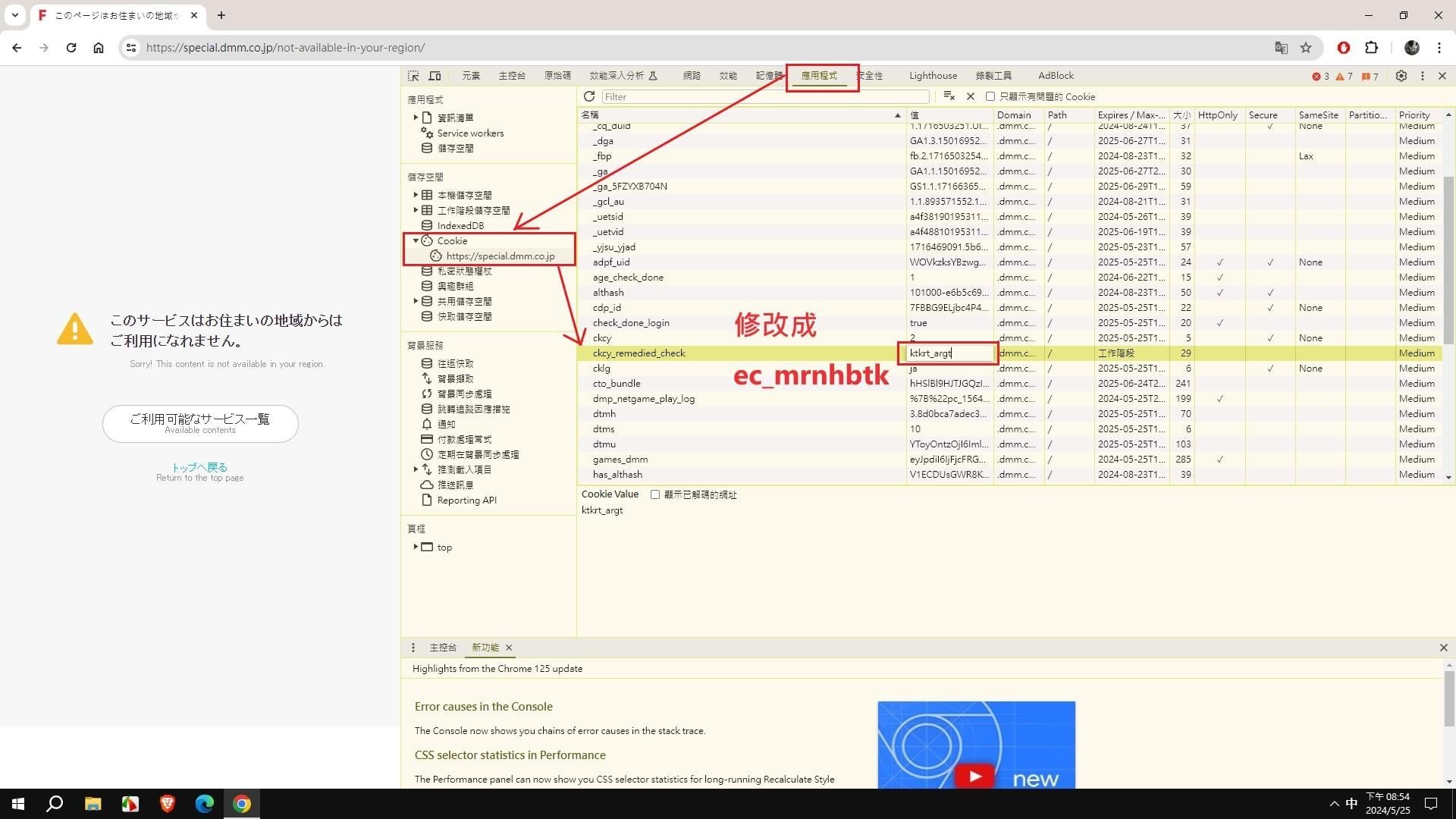Click the warnings count badge
This screenshot has width=1456, height=819.
tap(1344, 76)
